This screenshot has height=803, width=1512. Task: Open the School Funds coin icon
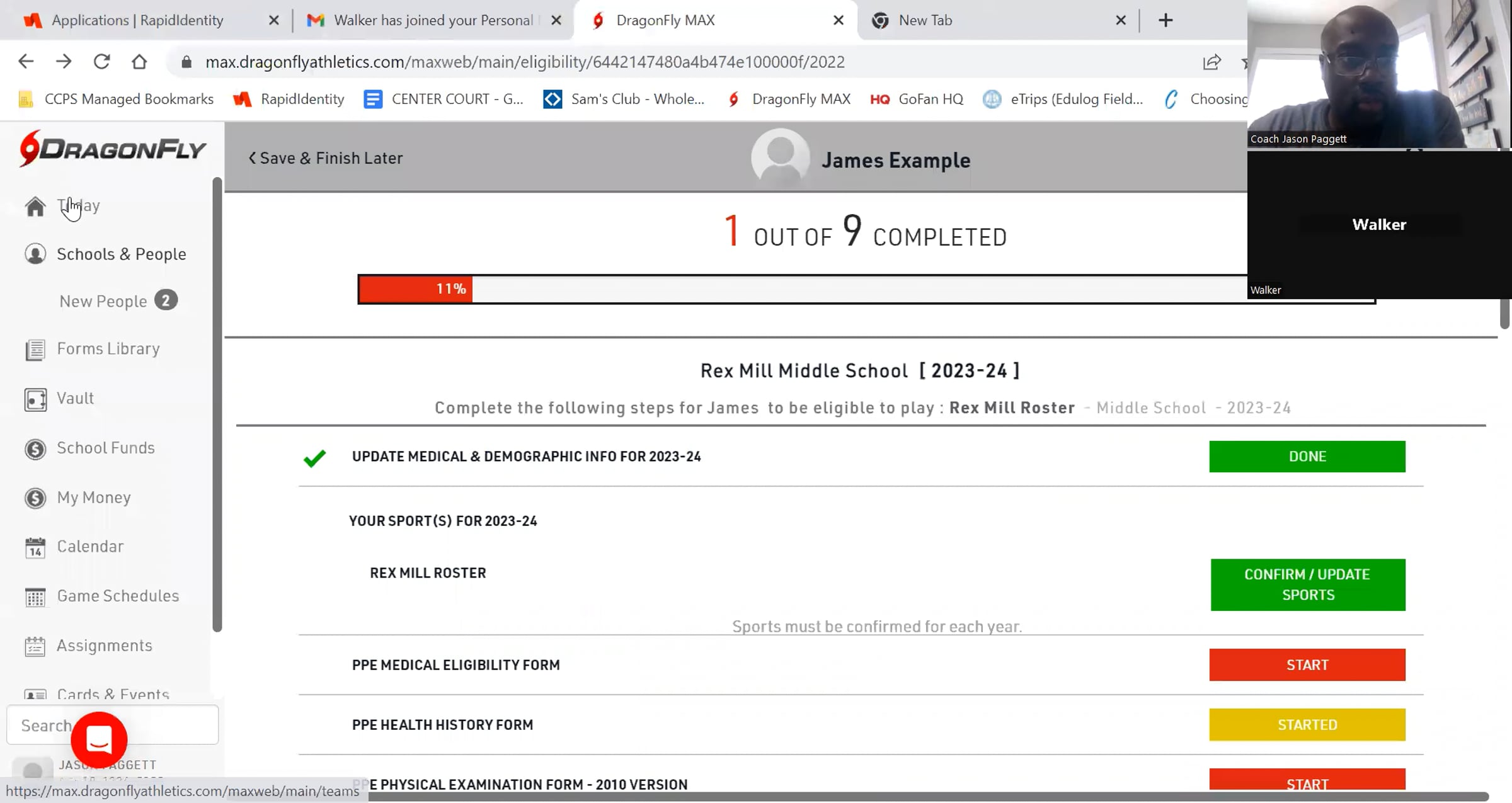[x=35, y=448]
